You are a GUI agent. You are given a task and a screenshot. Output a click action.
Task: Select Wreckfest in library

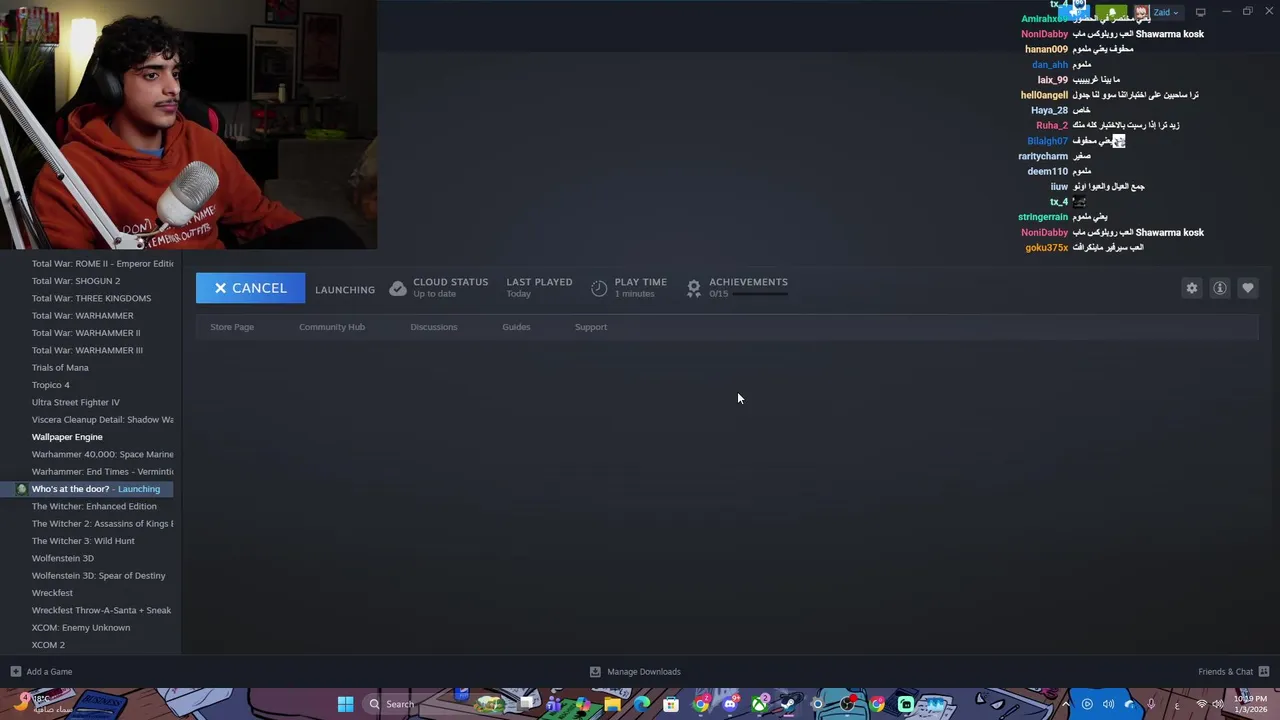coord(52,593)
